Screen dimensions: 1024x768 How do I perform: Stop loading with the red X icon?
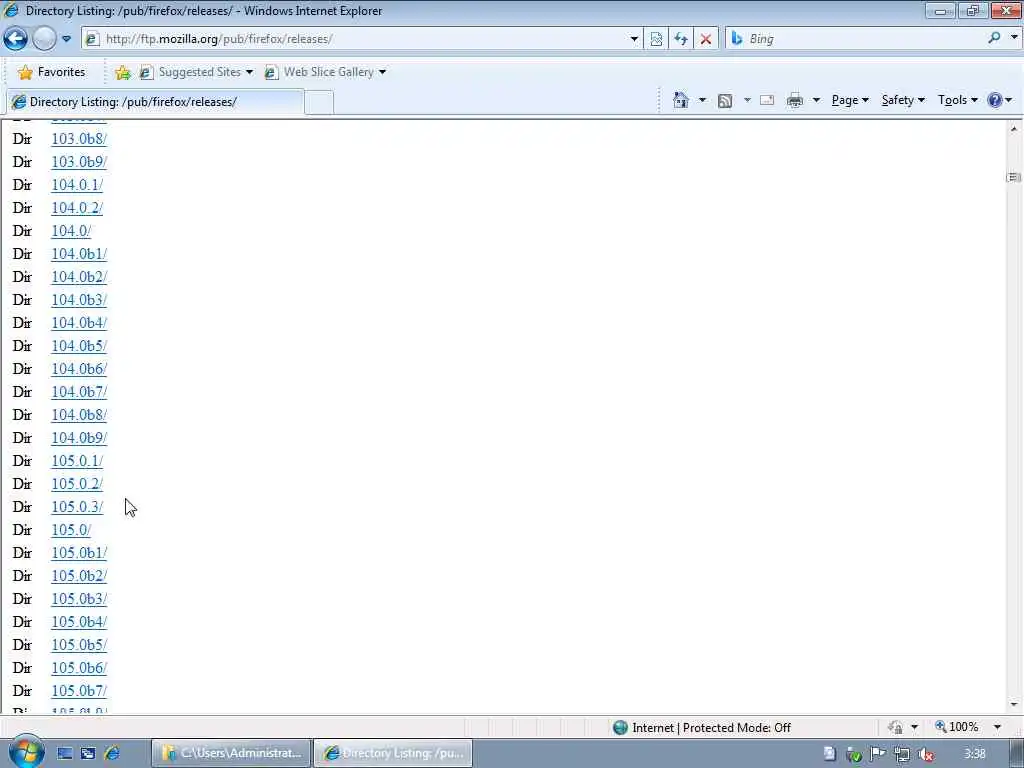click(705, 39)
